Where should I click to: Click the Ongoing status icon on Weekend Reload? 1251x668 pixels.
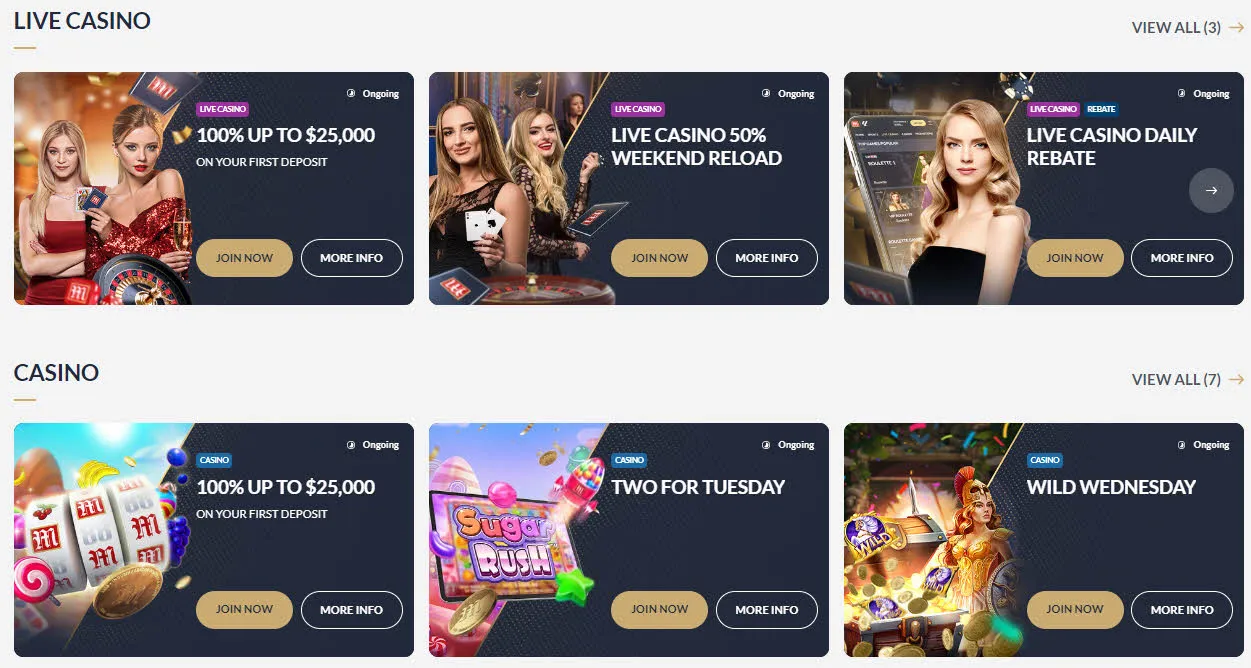[766, 94]
